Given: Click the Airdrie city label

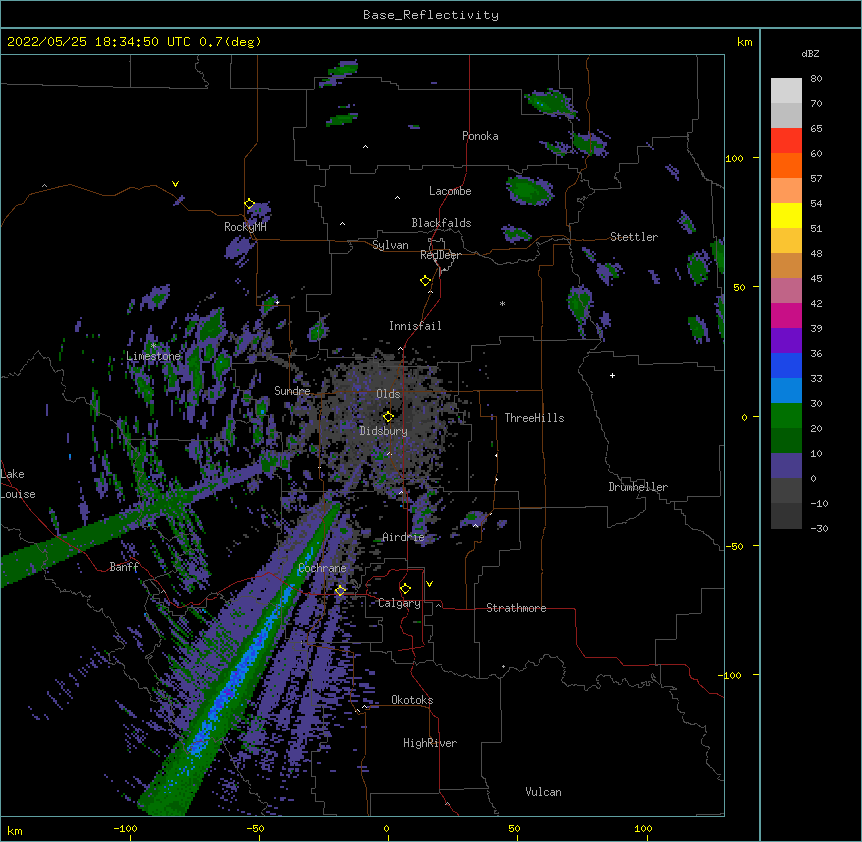Looking at the screenshot, I should point(403,537).
